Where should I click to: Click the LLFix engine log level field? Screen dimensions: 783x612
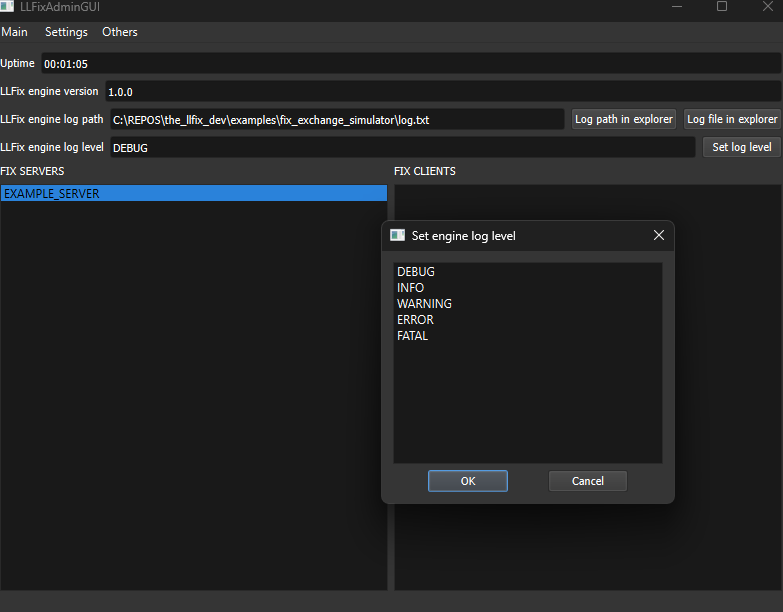click(400, 147)
